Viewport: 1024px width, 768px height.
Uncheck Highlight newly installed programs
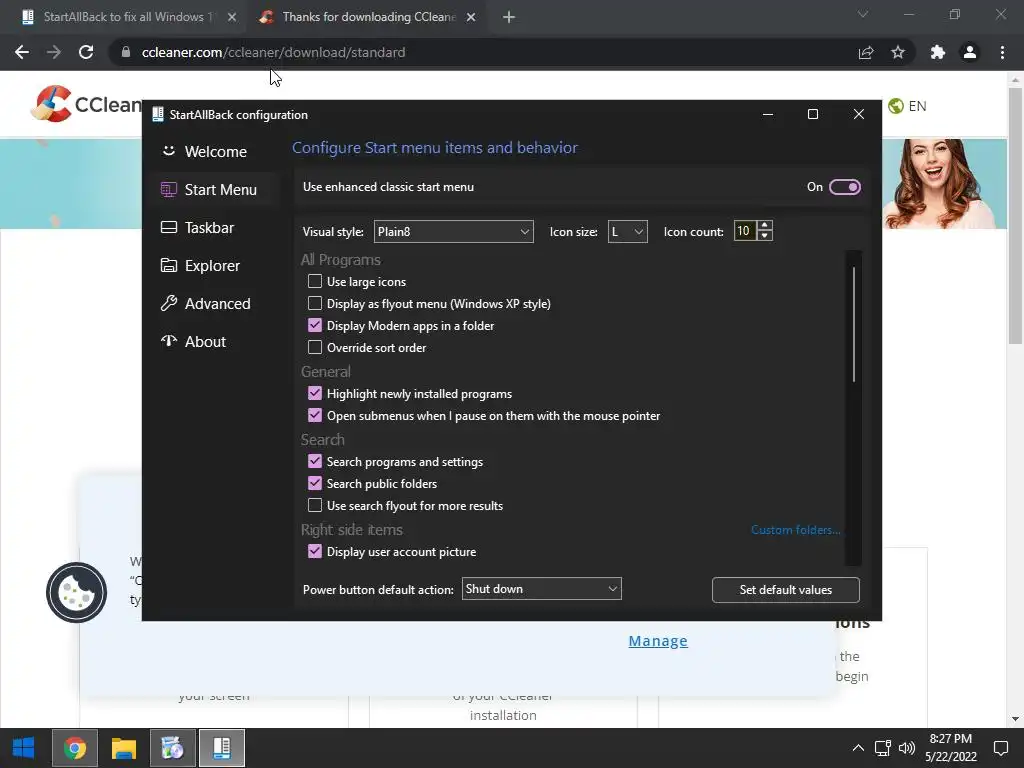[315, 393]
